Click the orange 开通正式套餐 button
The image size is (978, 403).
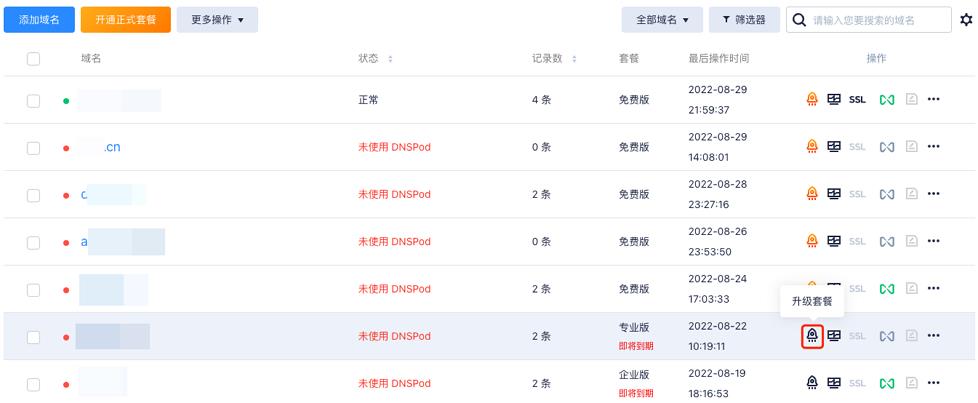125,20
